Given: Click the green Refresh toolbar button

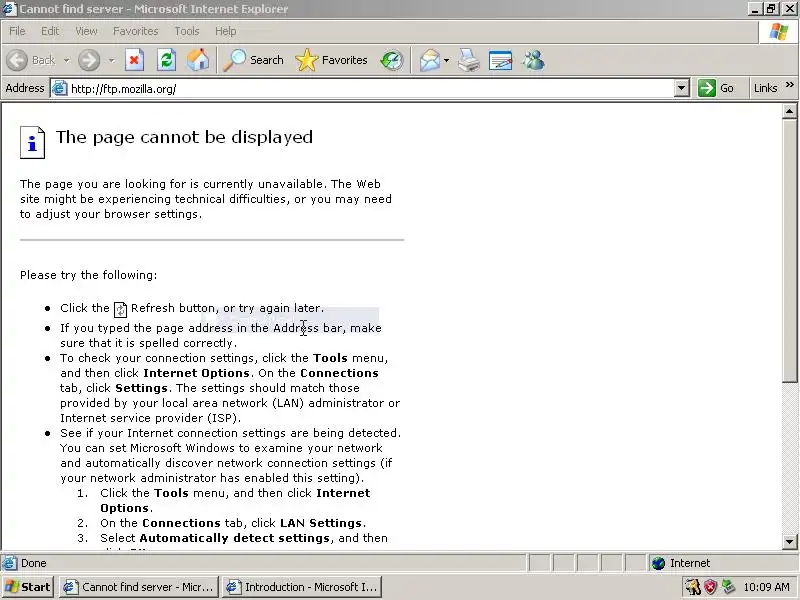Looking at the screenshot, I should [x=166, y=60].
